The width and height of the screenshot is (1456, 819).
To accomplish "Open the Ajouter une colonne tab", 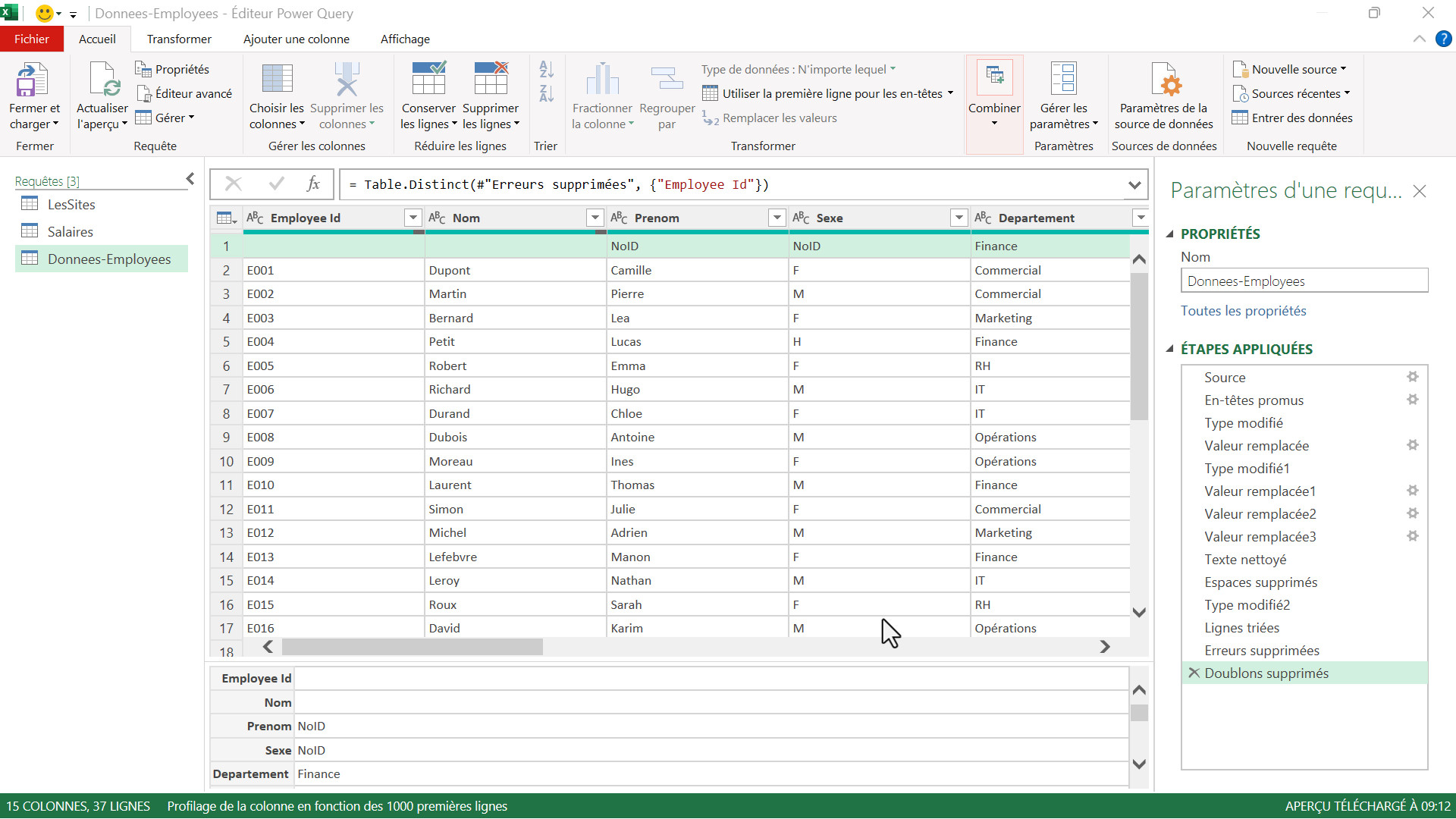I will click(x=296, y=39).
